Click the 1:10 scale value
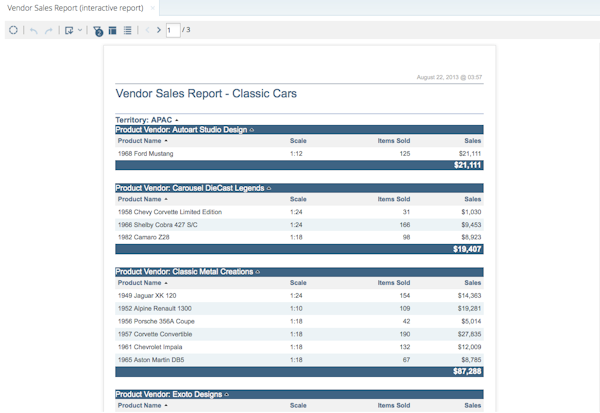 coord(296,309)
